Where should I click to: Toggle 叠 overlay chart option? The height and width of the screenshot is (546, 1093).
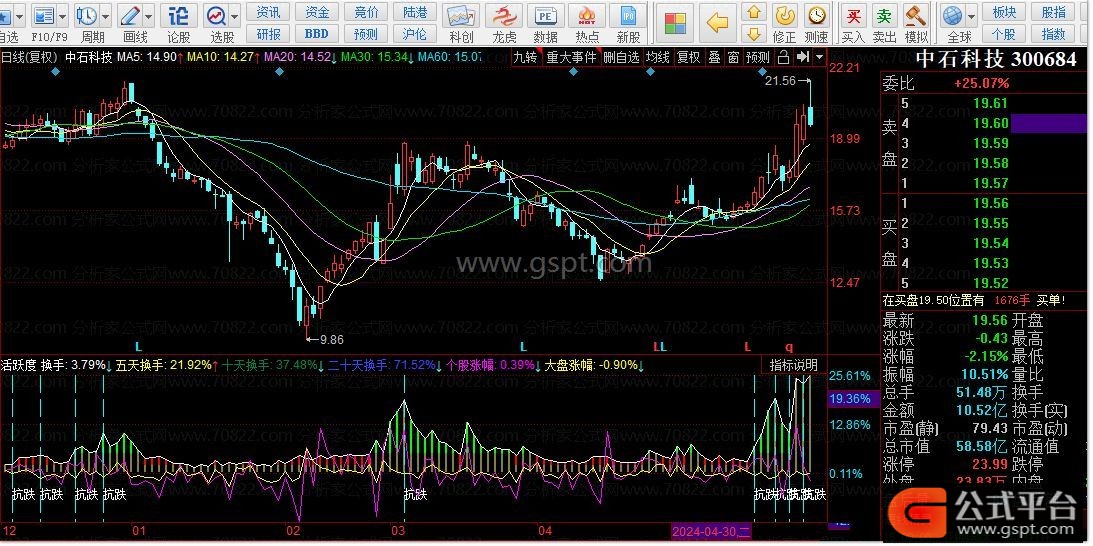714,57
